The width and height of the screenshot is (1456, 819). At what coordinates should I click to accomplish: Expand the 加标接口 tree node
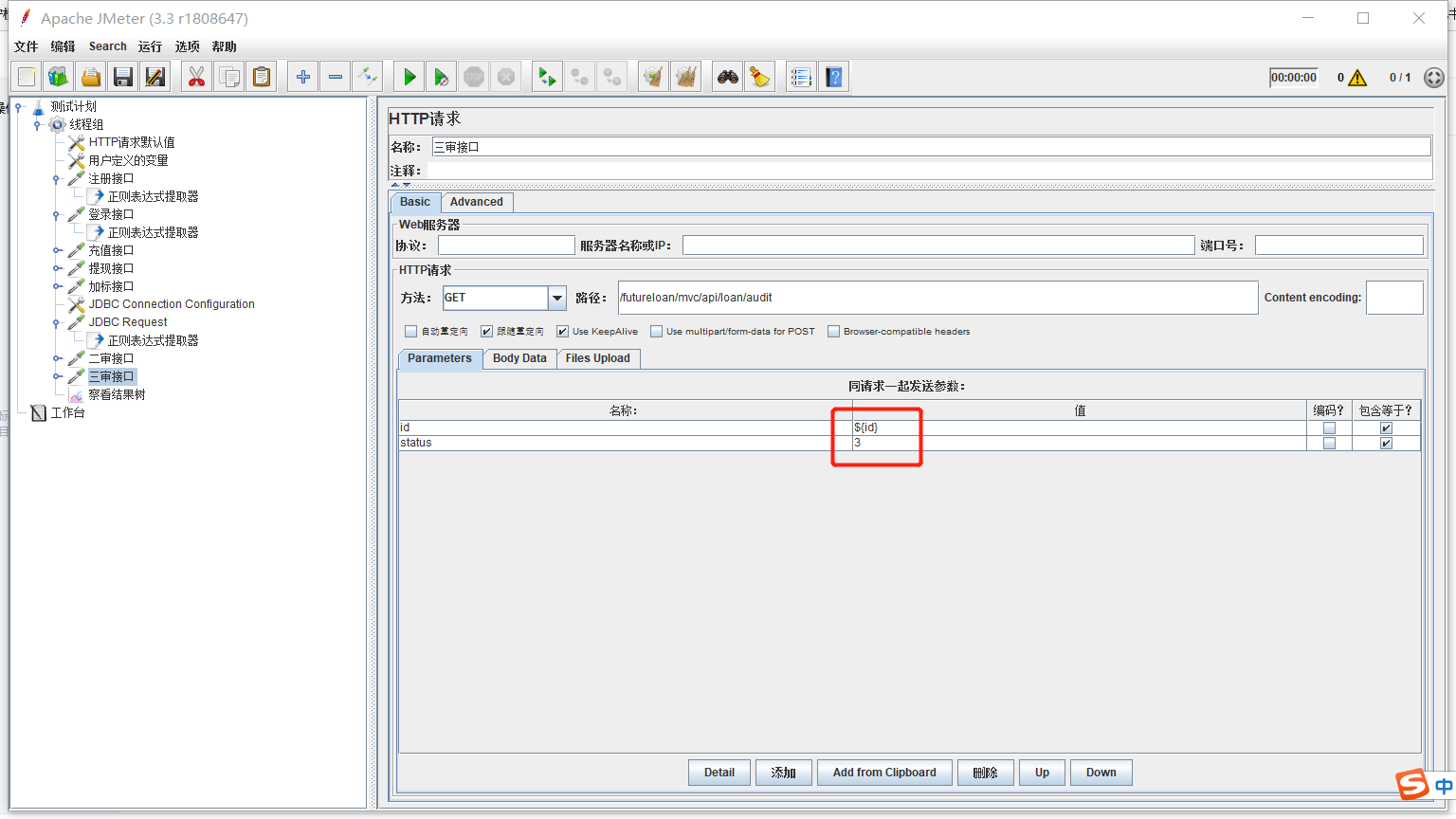click(56, 287)
